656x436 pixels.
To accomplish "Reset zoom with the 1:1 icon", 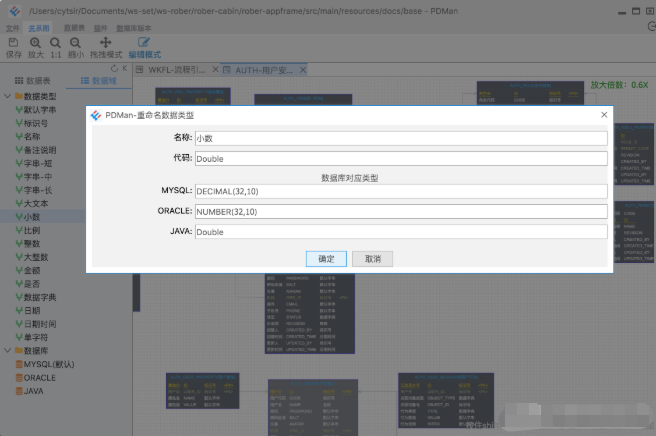I will point(55,42).
